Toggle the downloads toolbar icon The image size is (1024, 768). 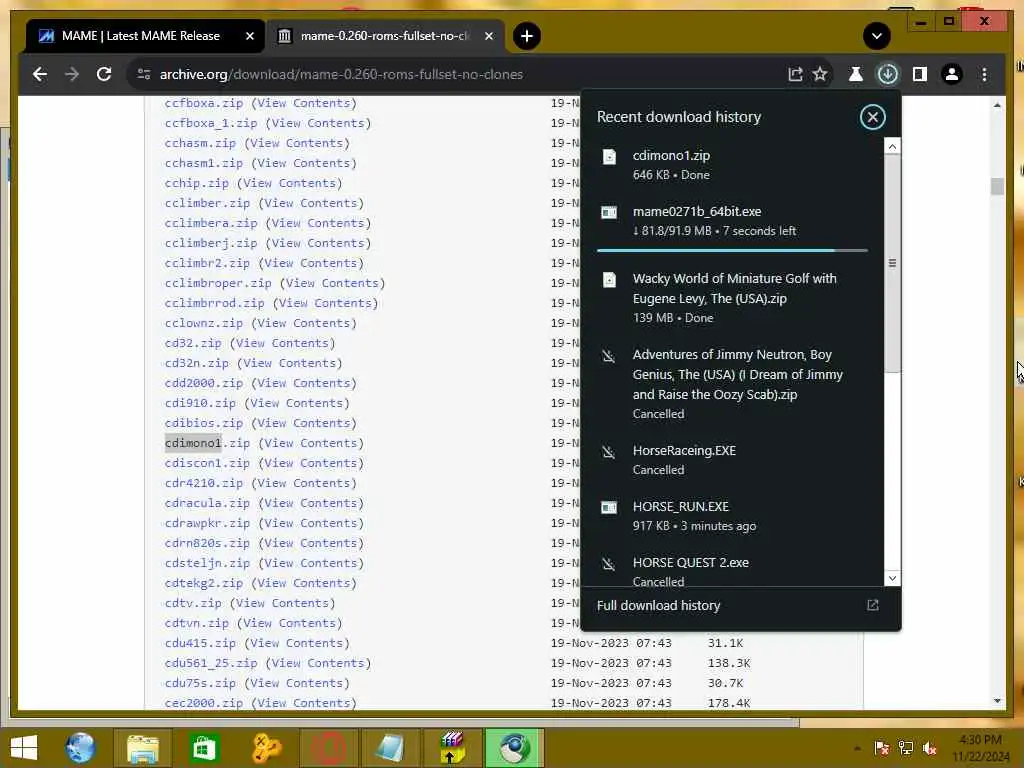(x=888, y=74)
